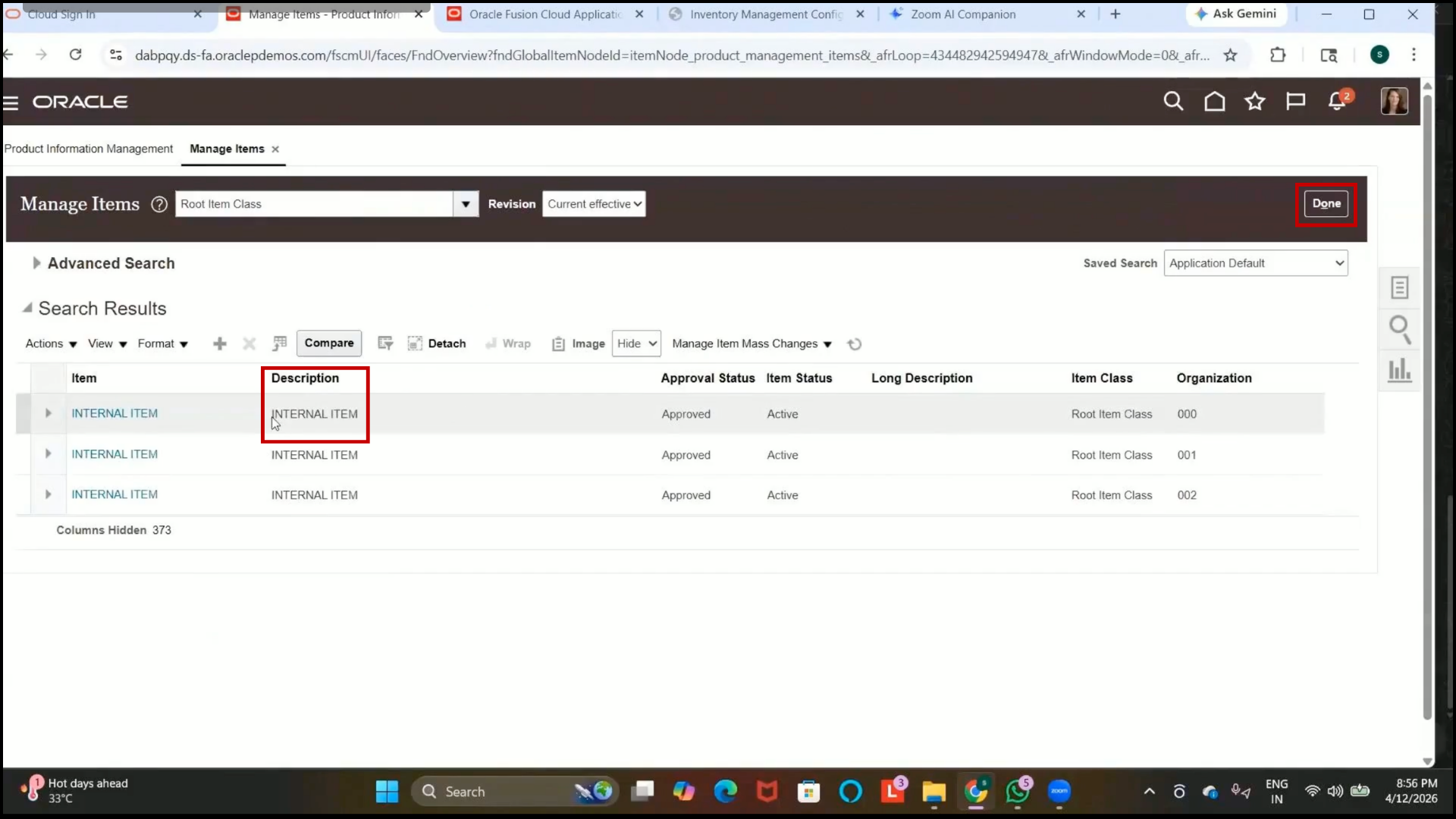
Task: Open the Format menu
Action: (162, 344)
